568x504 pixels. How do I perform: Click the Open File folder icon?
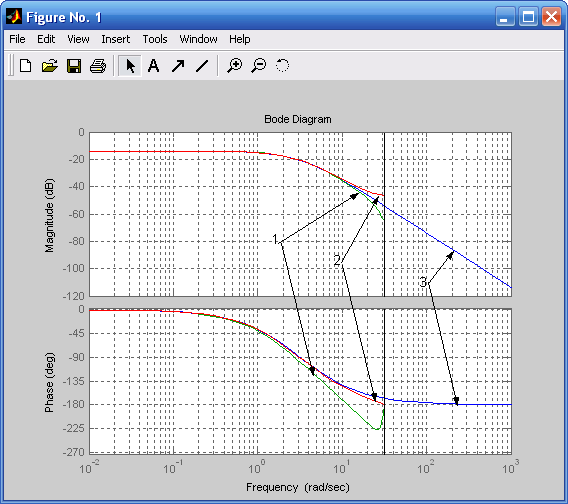point(50,66)
